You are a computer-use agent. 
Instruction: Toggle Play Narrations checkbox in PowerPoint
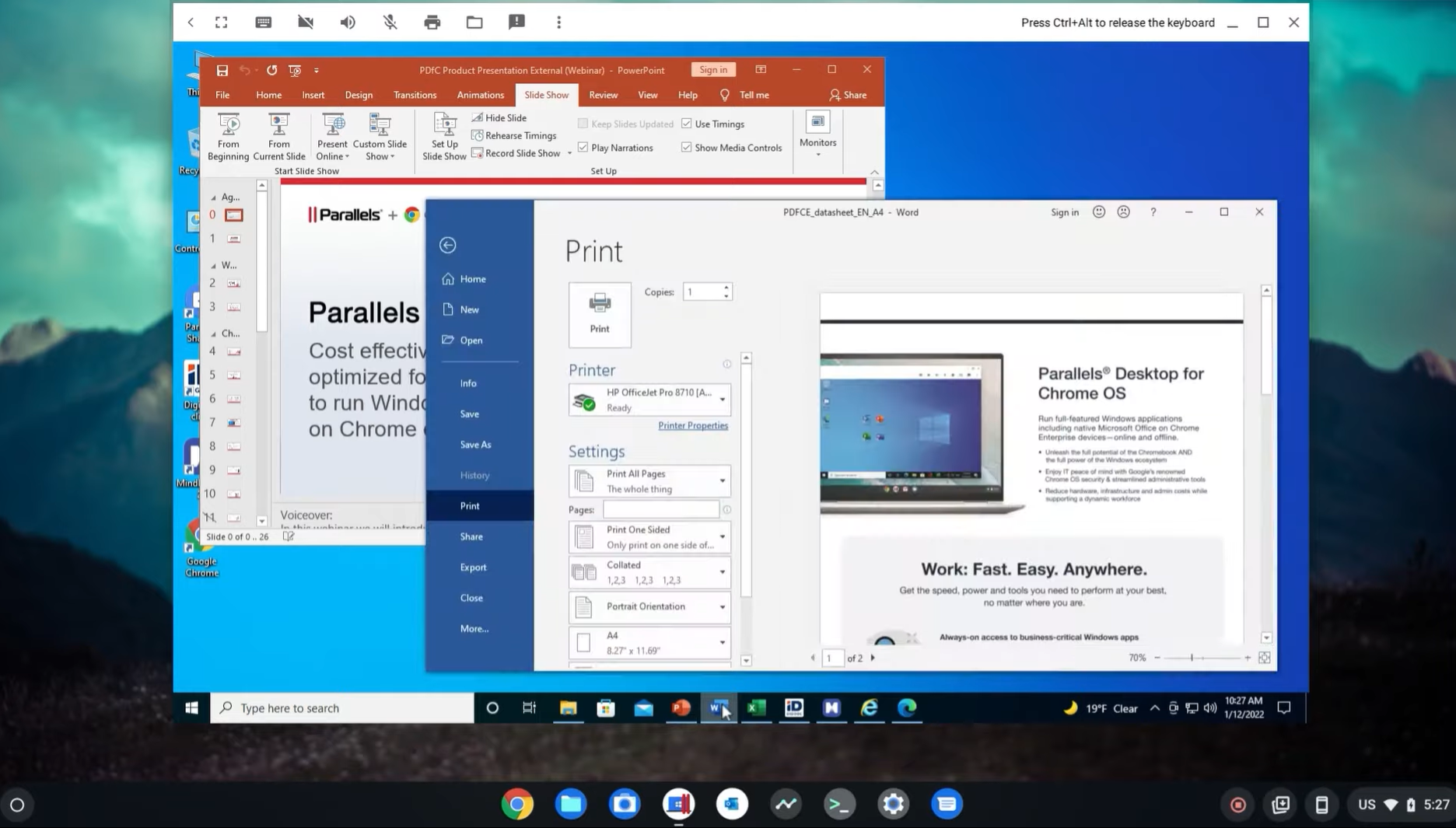click(x=583, y=147)
